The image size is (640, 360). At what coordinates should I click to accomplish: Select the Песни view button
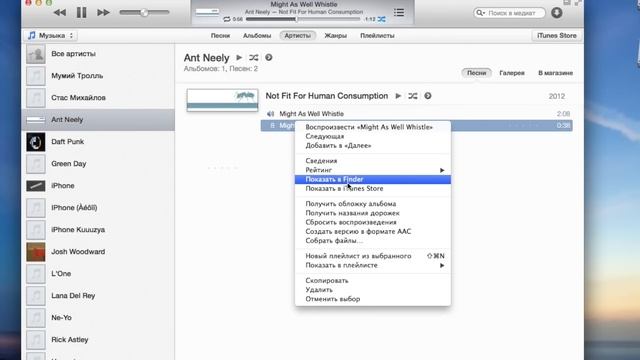[476, 73]
